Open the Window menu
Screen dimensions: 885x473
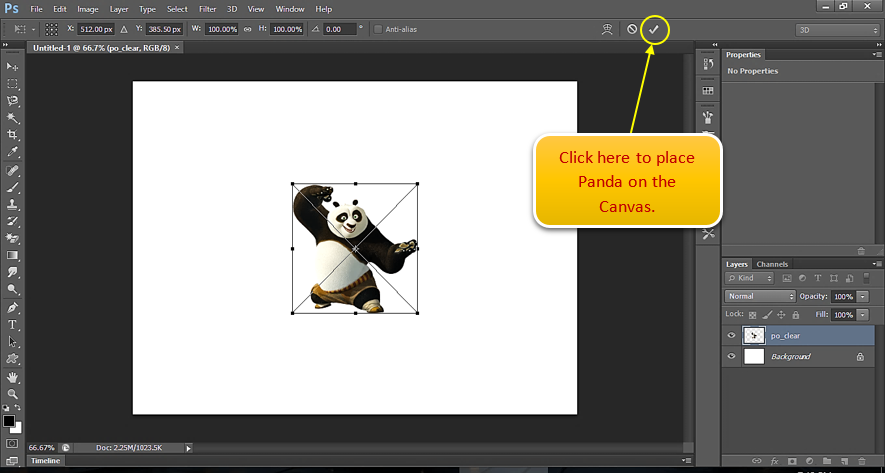tap(290, 9)
